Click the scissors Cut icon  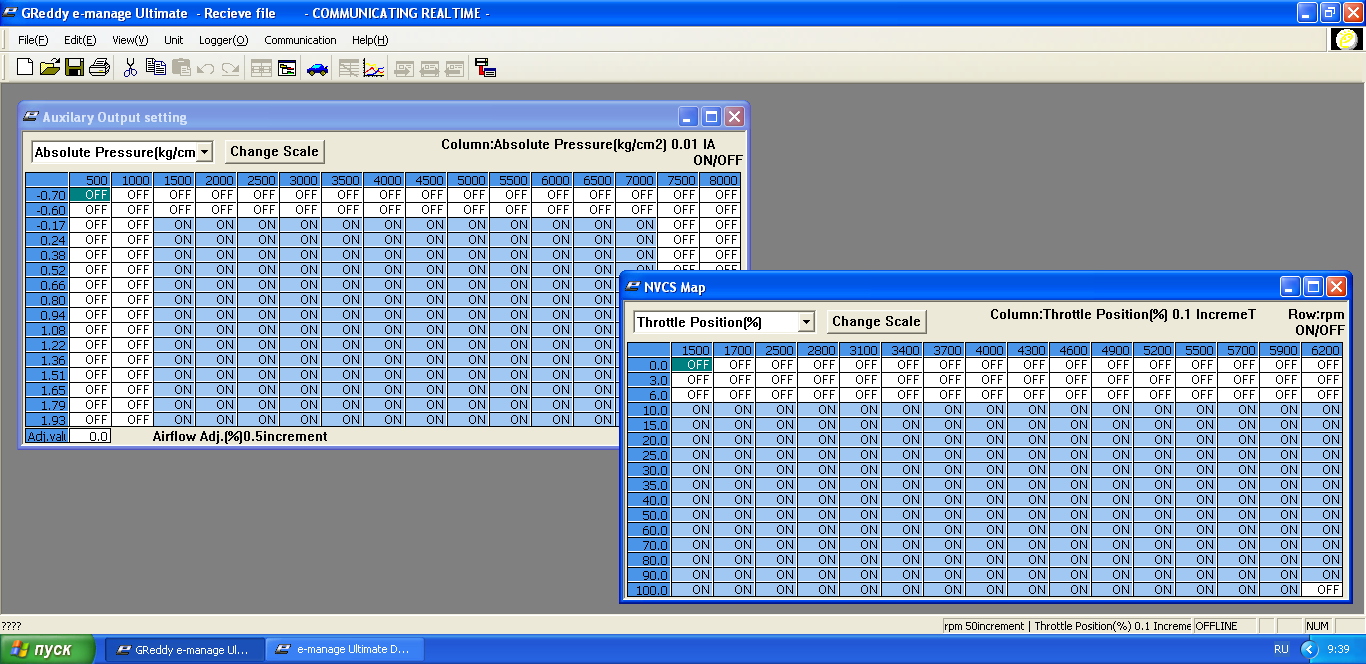click(x=130, y=68)
